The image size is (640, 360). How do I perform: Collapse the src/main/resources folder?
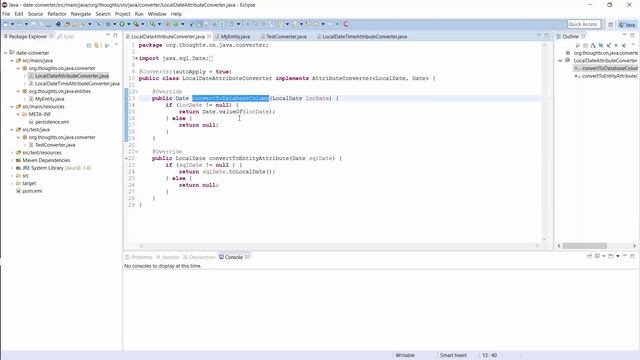[x=12, y=107]
